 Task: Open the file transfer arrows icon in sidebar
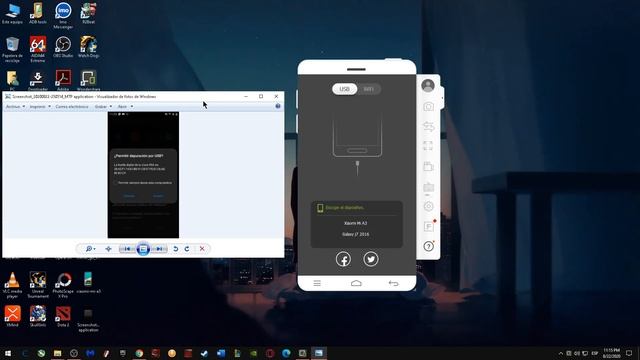pos(428,127)
